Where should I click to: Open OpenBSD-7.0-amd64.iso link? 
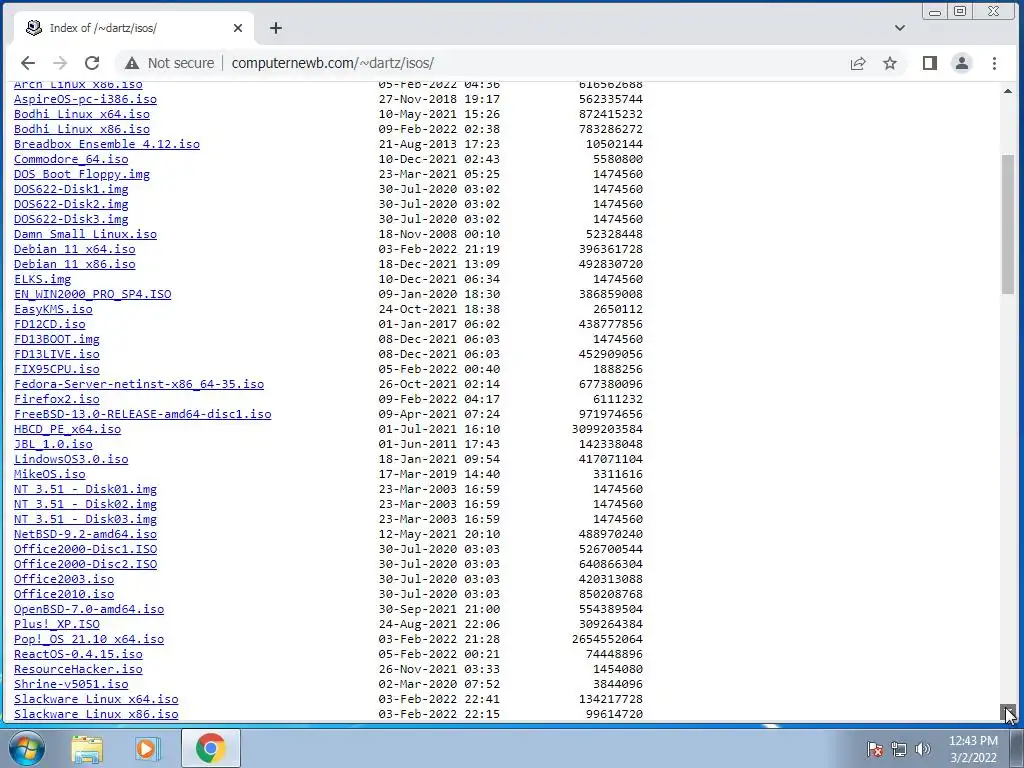pos(89,610)
